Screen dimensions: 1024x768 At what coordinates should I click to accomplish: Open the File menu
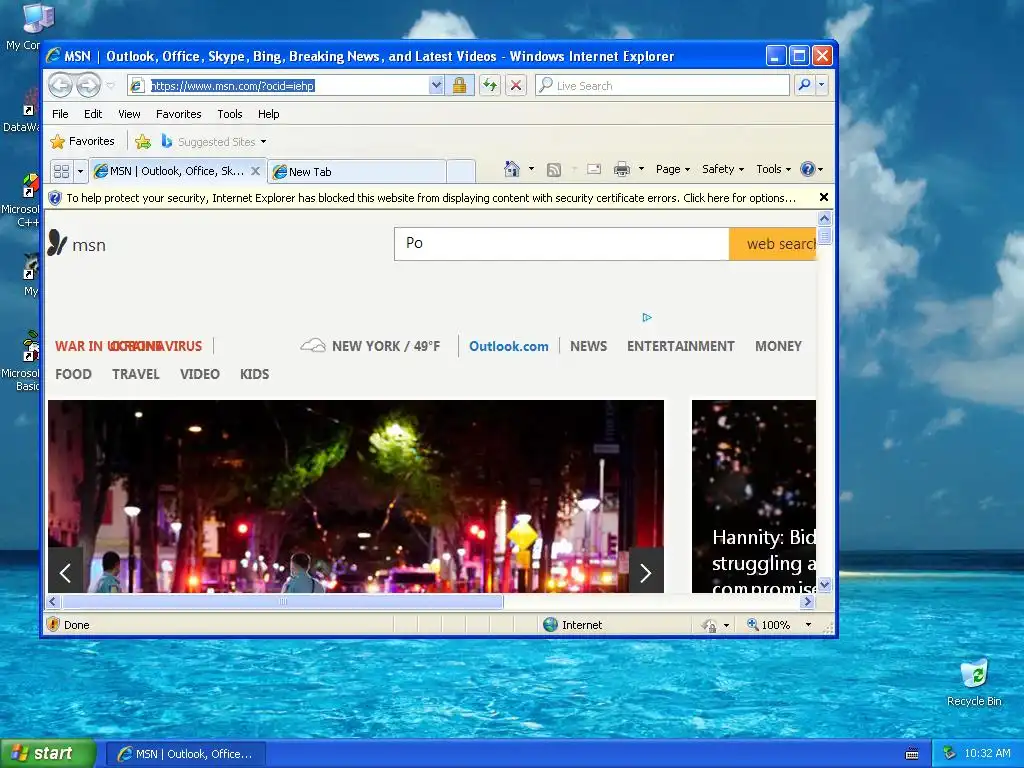pos(60,114)
